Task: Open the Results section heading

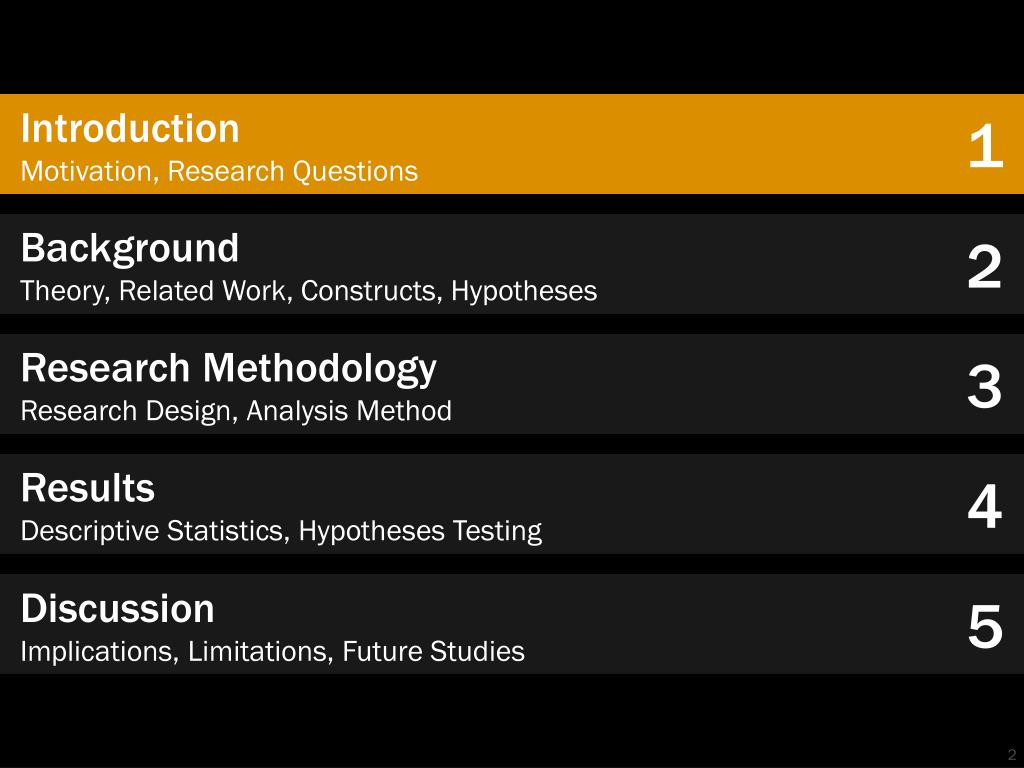Action: click(88, 488)
